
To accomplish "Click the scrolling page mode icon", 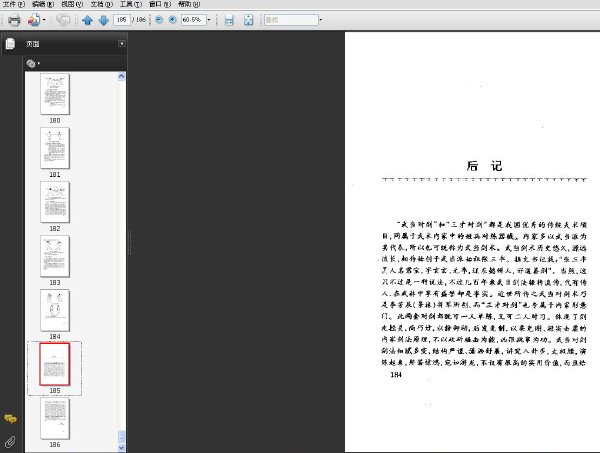I will pyautogui.click(x=229, y=20).
